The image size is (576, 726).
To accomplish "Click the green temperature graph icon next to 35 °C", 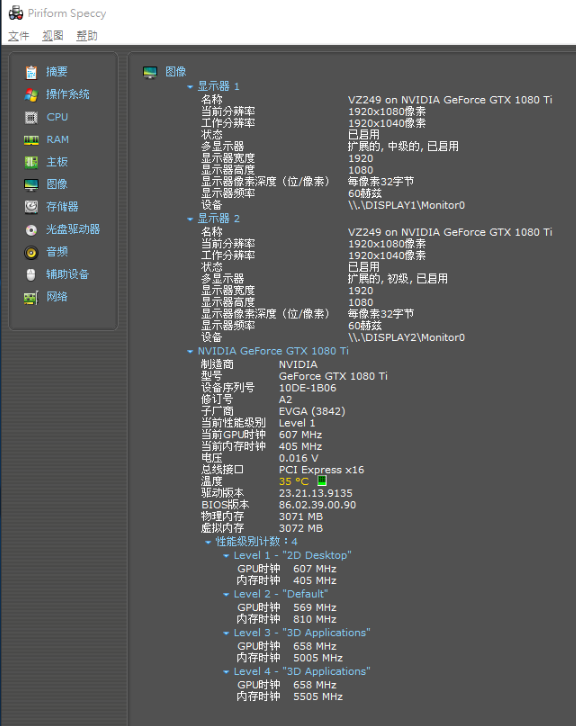I will [x=321, y=481].
